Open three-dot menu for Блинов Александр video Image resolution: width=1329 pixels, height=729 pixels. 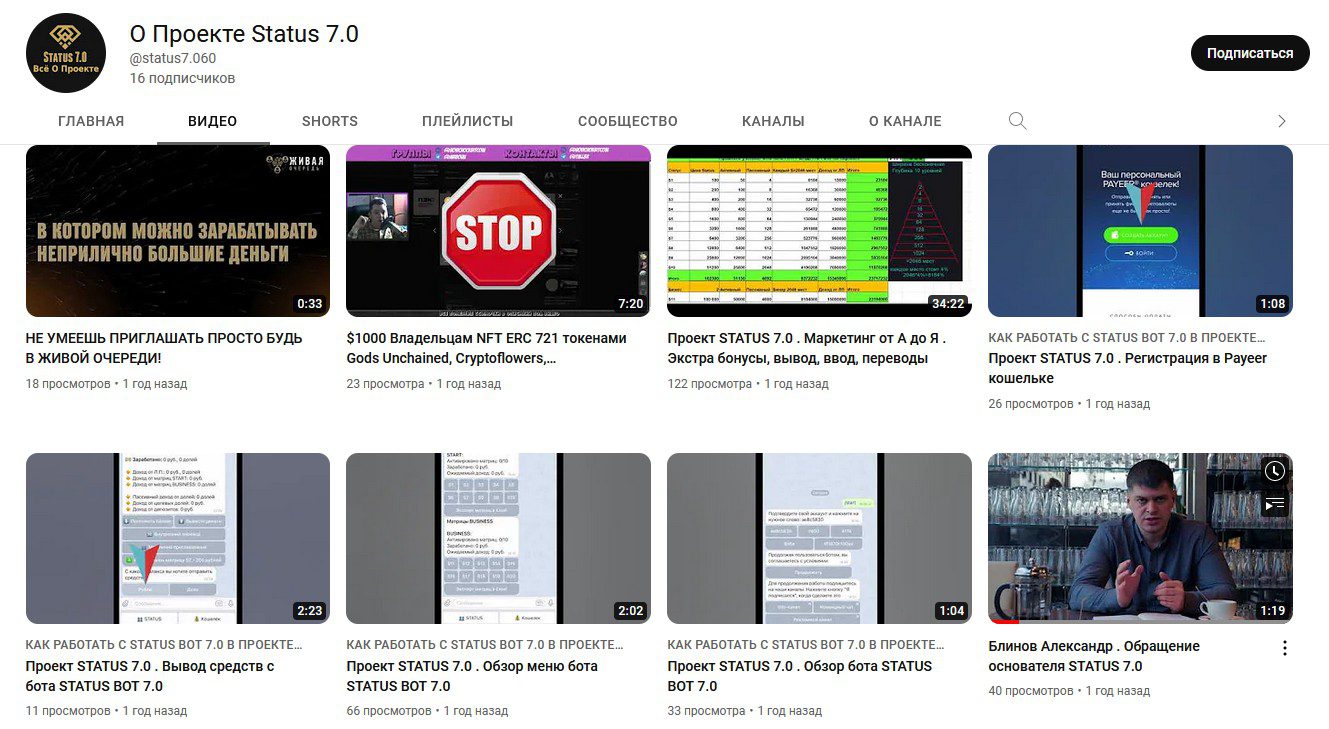point(1285,648)
